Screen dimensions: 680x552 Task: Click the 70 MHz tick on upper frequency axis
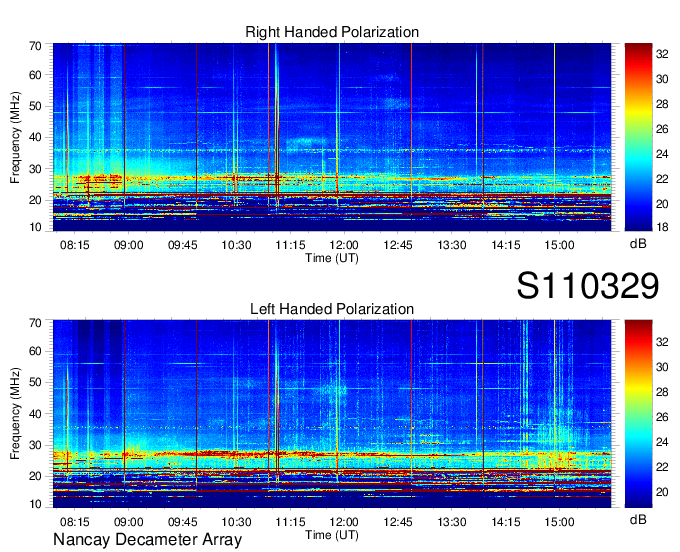click(x=35, y=46)
